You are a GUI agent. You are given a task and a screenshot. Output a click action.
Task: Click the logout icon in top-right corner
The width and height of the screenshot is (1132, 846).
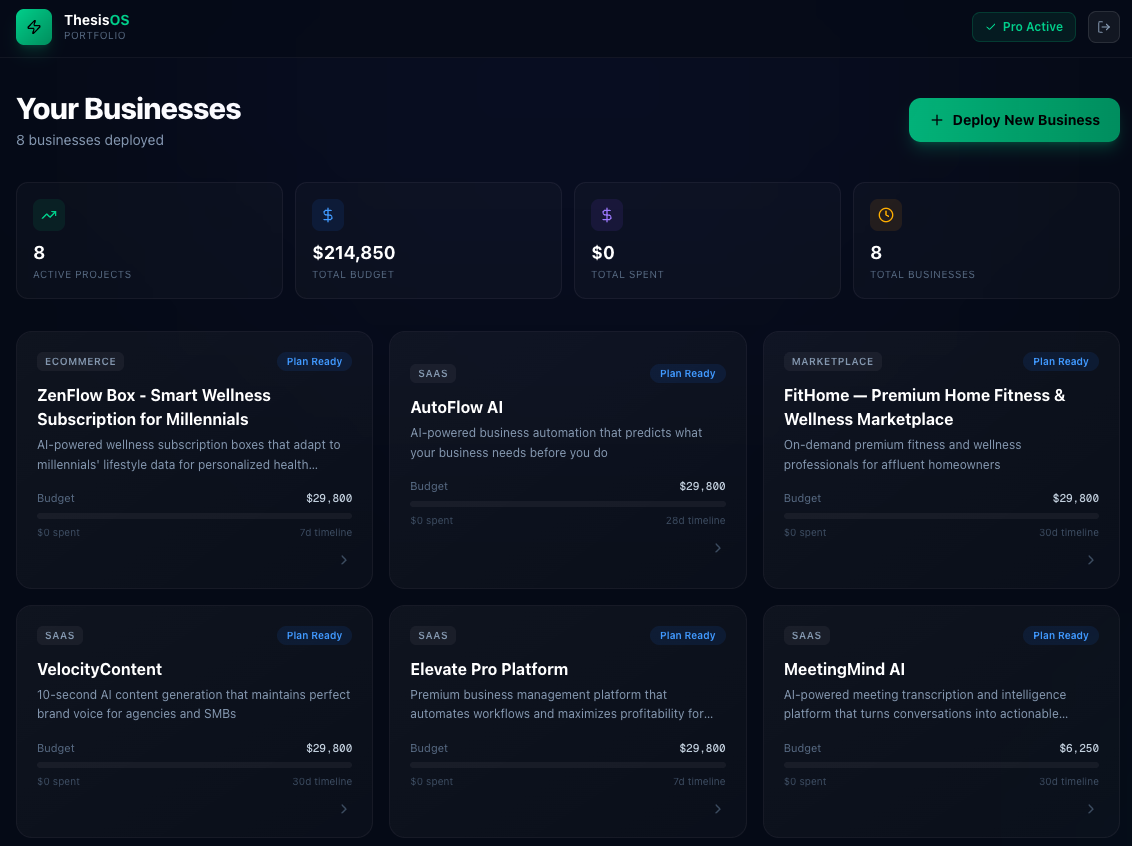click(x=1104, y=27)
